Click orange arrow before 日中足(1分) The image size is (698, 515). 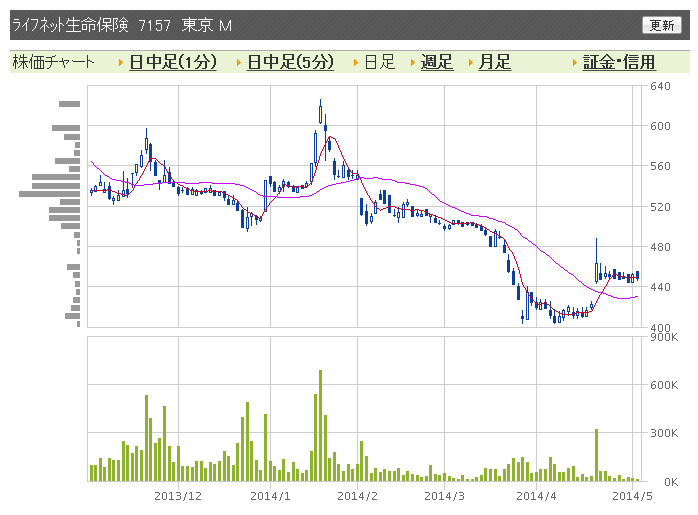pos(121,63)
